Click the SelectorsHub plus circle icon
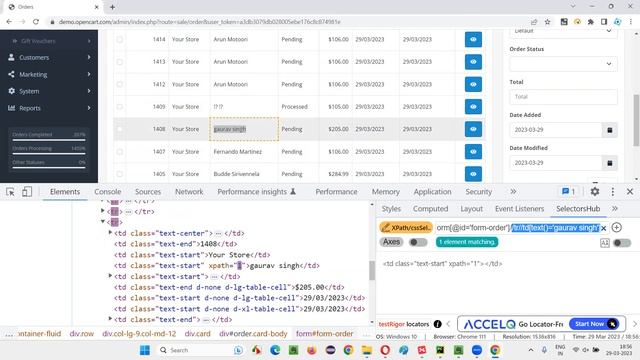The image size is (640, 360). tap(617, 227)
